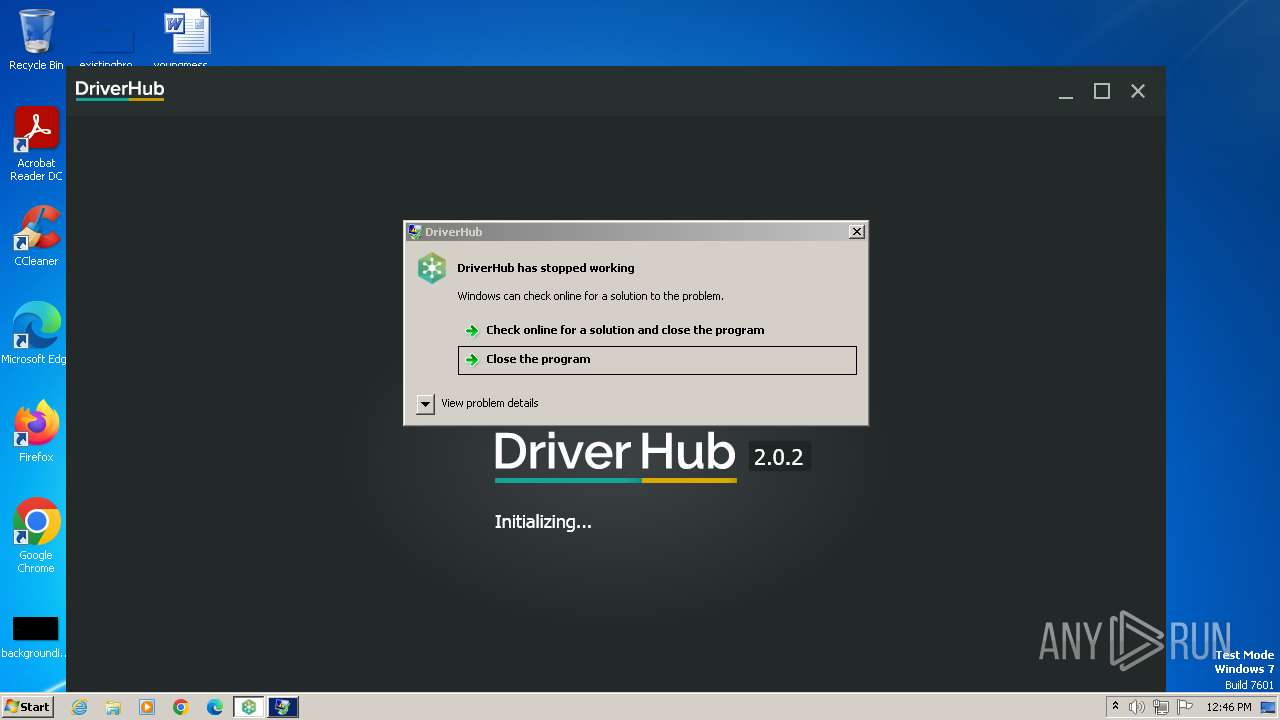Click DriverHub hexagon icon in error dialog
Image resolution: width=1280 pixels, height=720 pixels.
432,268
